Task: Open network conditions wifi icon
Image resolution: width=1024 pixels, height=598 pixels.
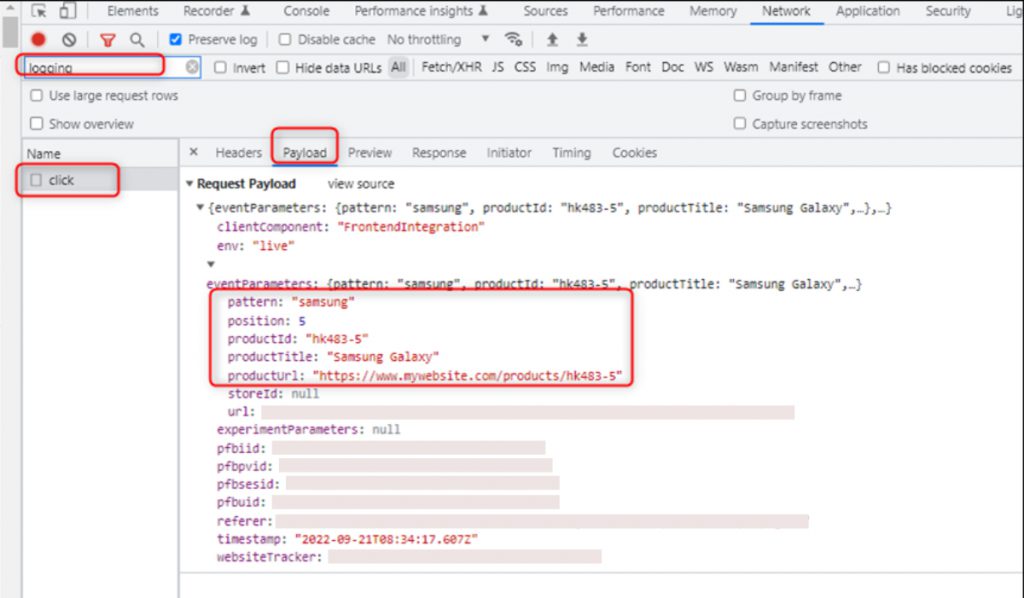Action: [514, 40]
